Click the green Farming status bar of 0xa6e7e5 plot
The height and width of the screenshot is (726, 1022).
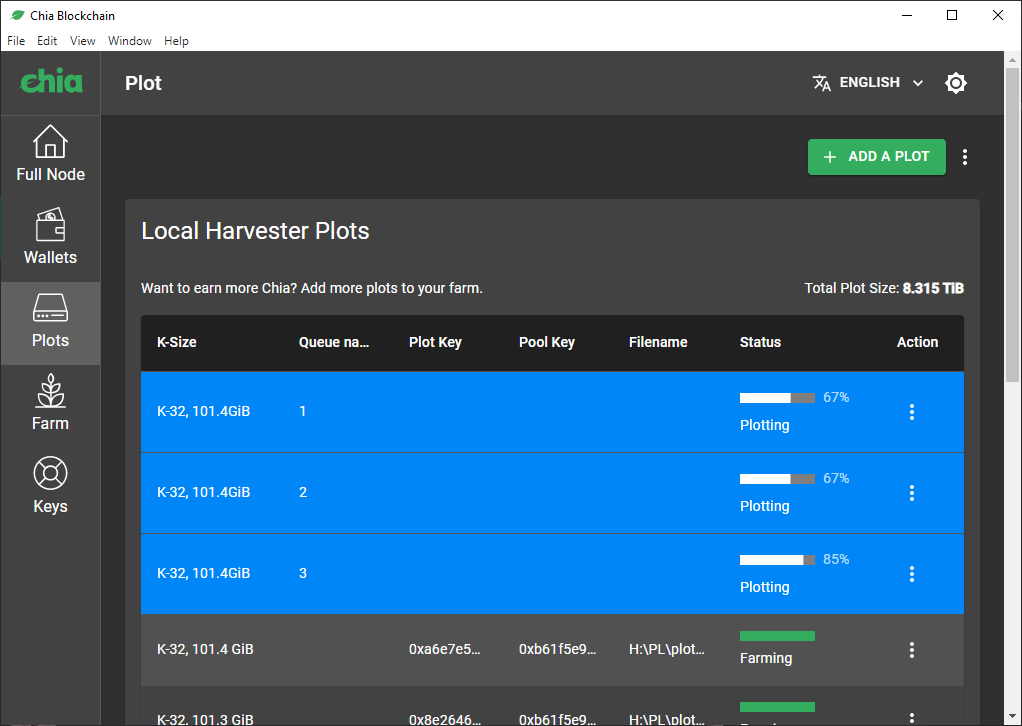pyautogui.click(x=777, y=636)
